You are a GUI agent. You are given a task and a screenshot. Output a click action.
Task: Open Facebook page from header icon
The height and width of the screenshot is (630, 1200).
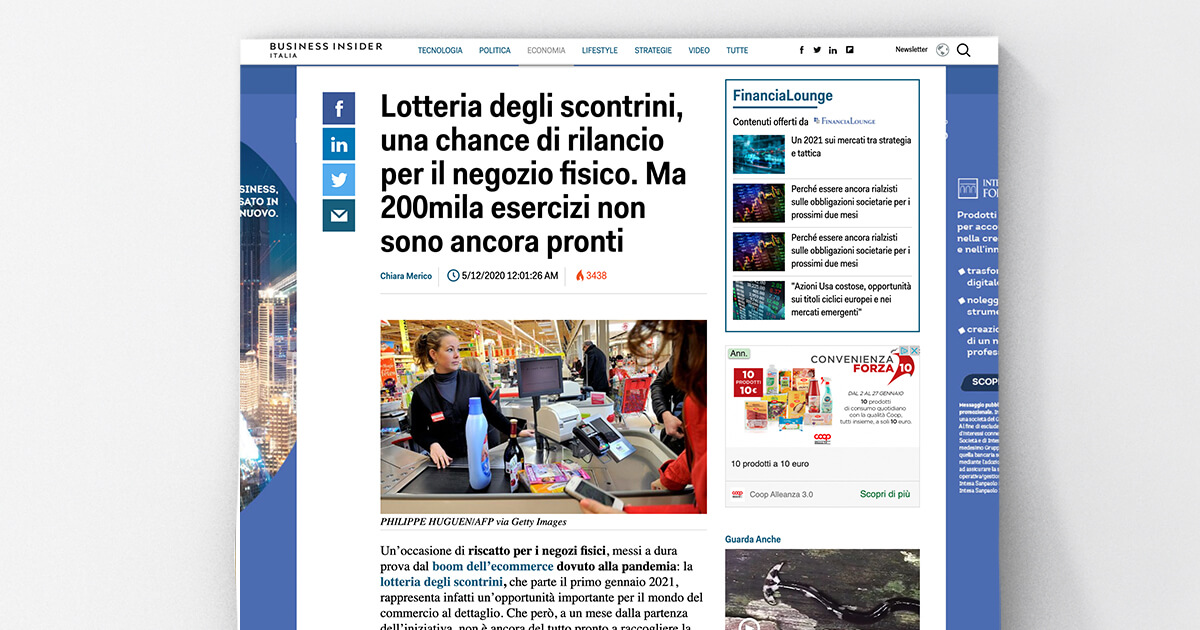coord(801,50)
